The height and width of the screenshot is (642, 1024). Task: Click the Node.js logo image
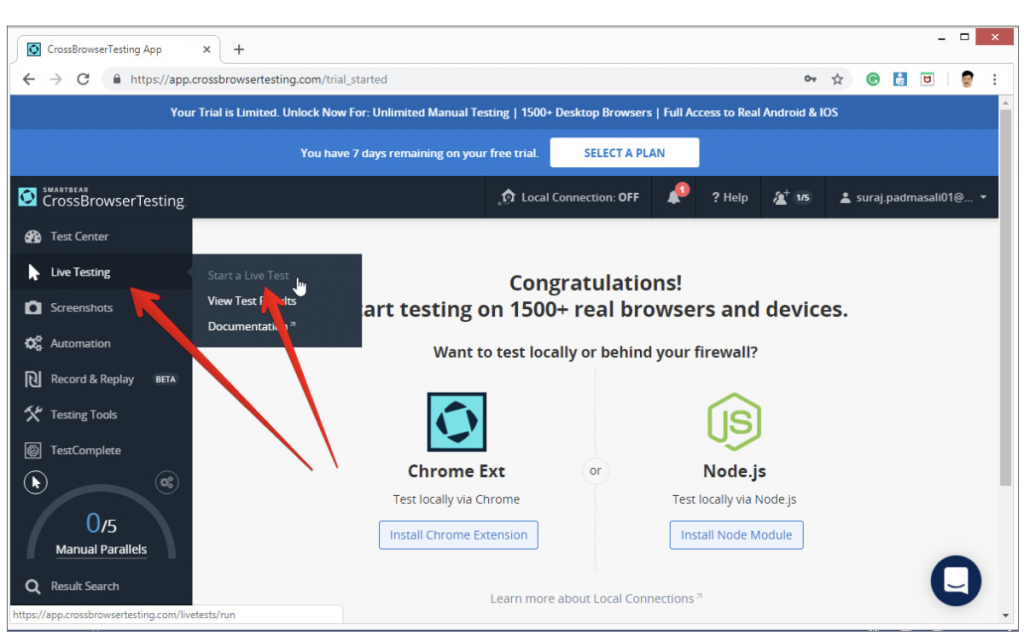[x=734, y=422]
